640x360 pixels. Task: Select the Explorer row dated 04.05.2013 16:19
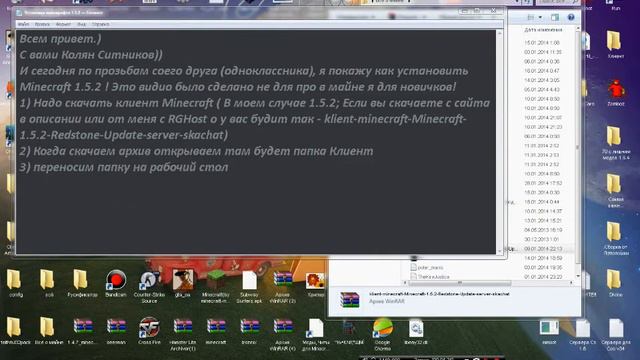point(543,230)
